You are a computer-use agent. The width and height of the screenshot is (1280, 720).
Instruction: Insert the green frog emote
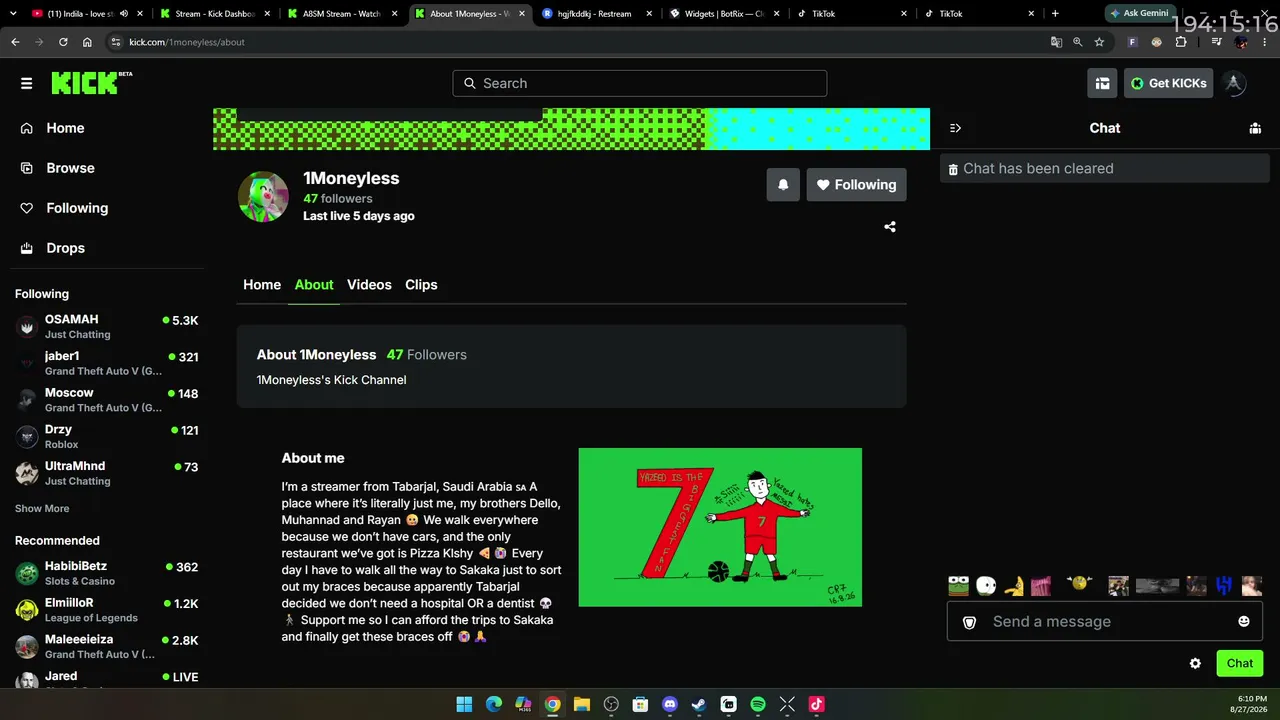pyautogui.click(x=959, y=586)
